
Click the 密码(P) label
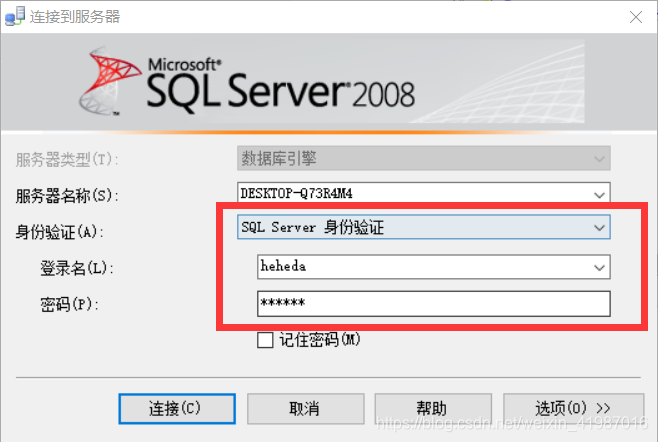(x=69, y=304)
